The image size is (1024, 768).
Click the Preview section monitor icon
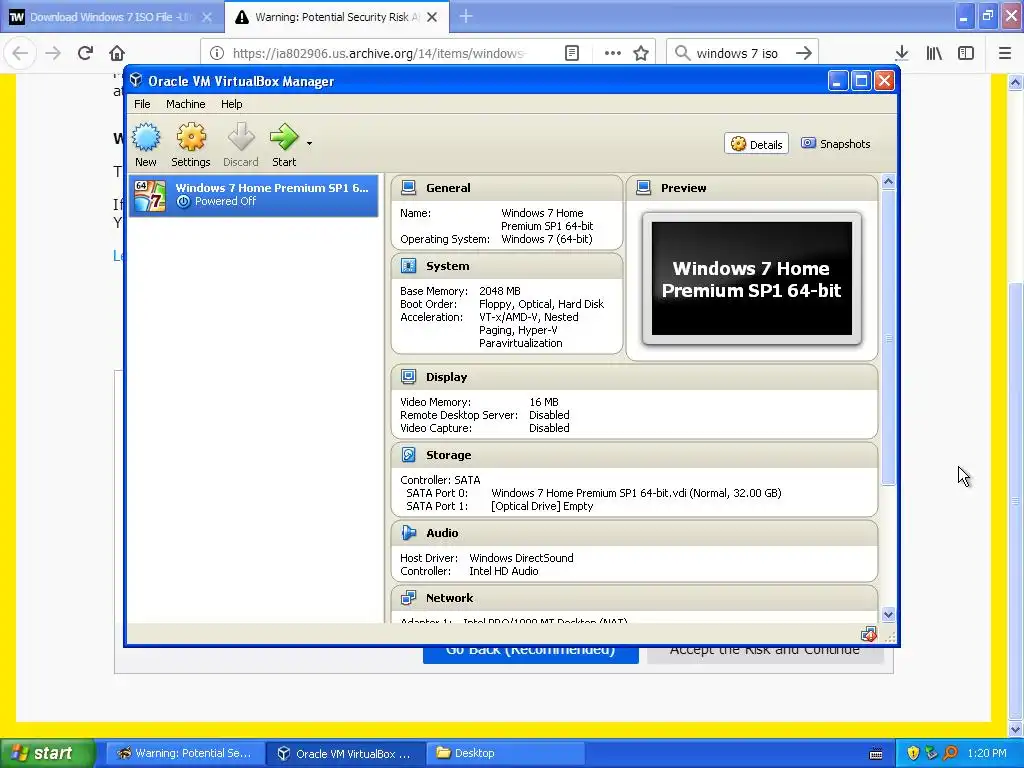coord(643,187)
